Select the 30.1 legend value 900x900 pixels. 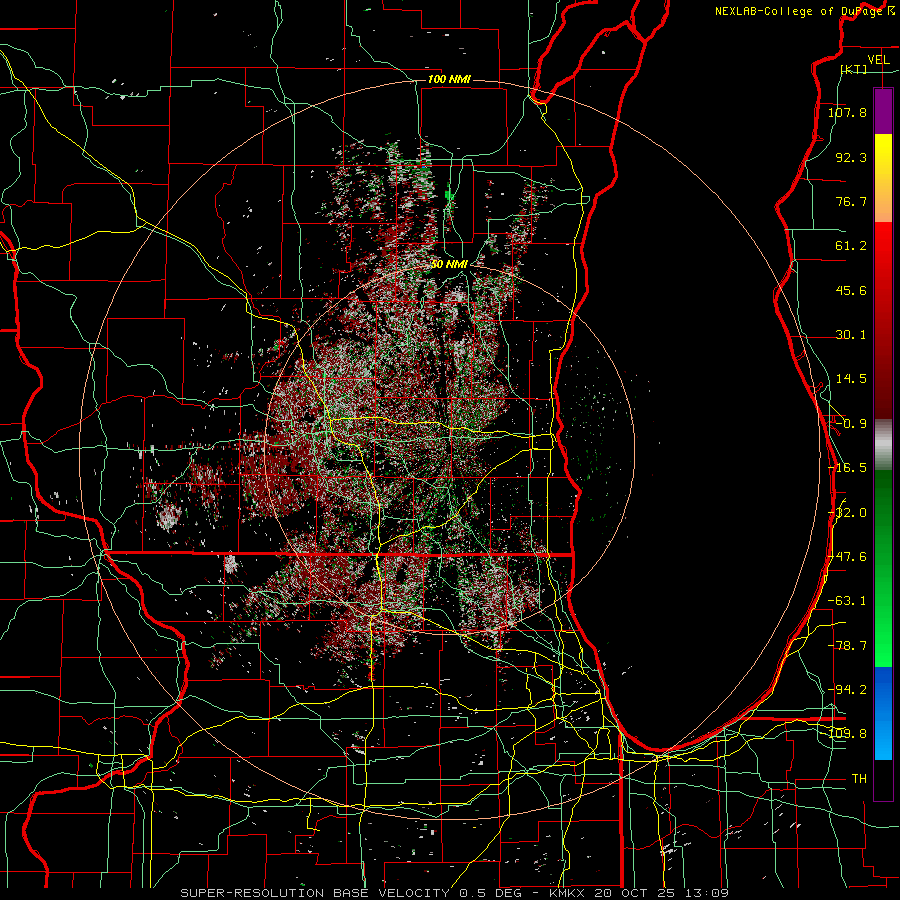click(851, 335)
